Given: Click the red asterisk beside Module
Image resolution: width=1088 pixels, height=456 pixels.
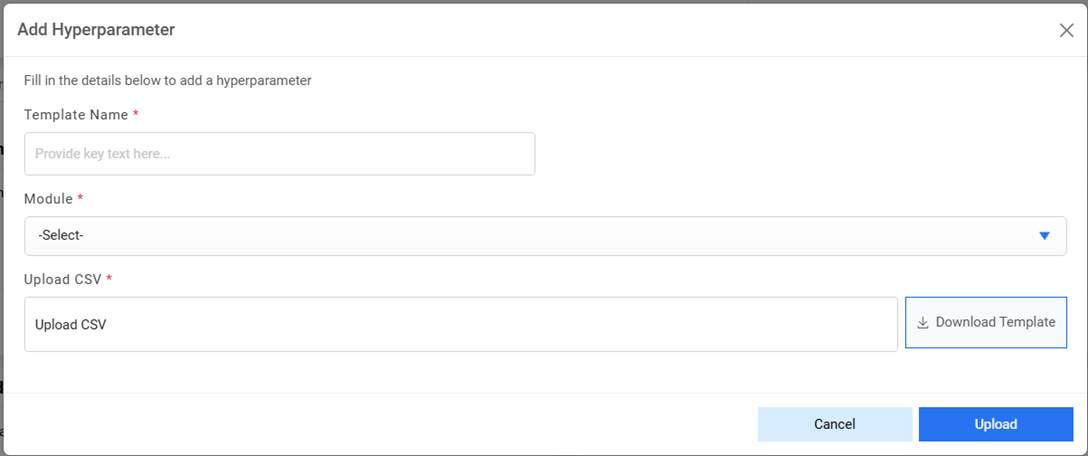Looking at the screenshot, I should coord(80,198).
